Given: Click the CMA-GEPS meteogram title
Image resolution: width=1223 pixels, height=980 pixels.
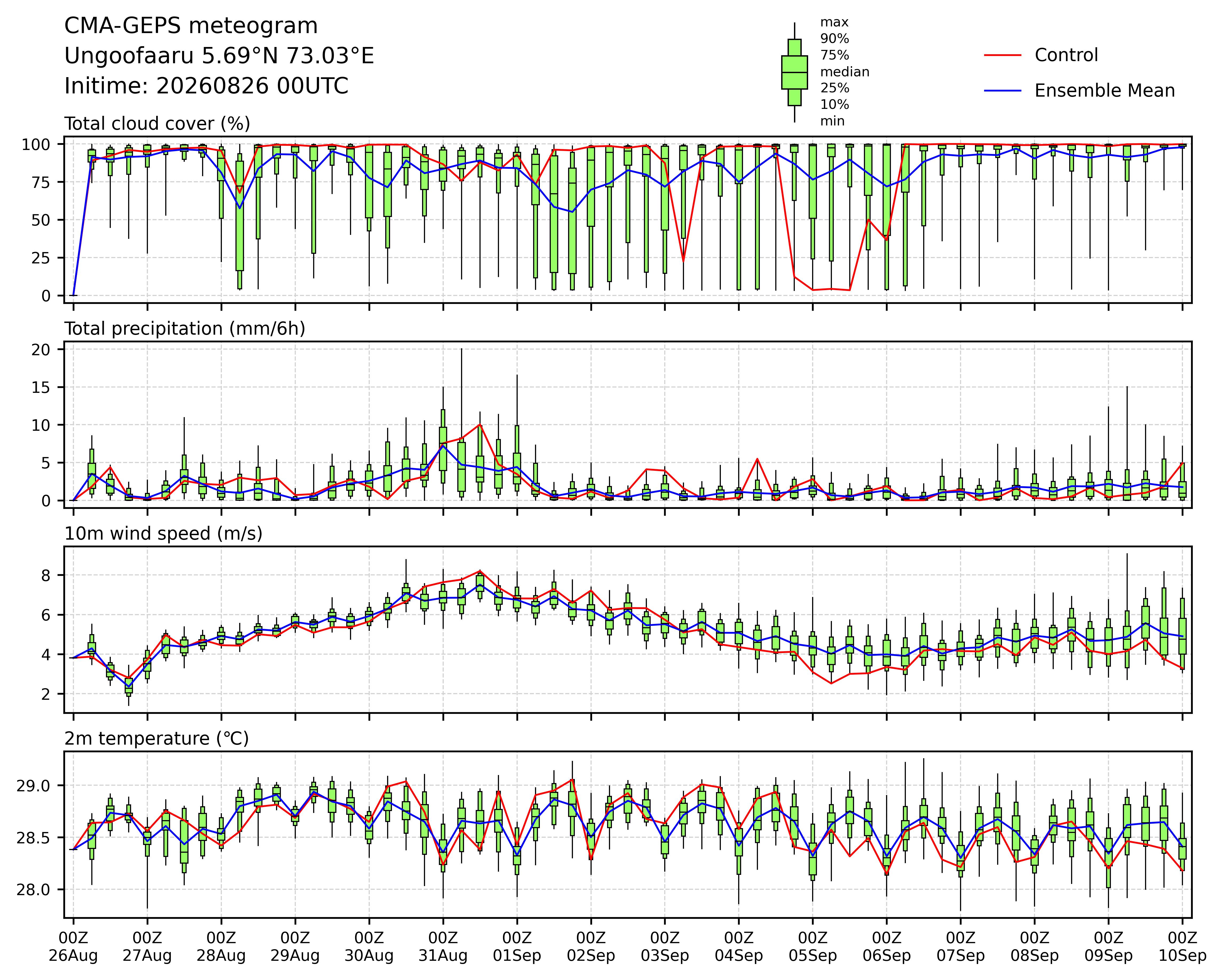Looking at the screenshot, I should (191, 26).
